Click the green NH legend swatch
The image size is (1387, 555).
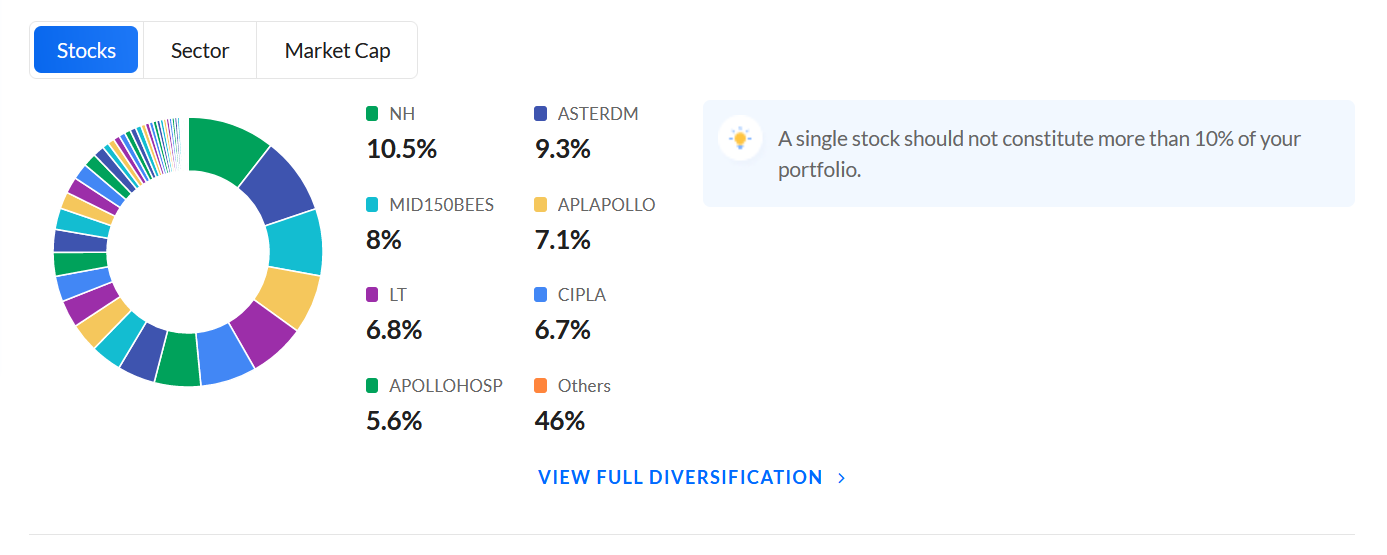(373, 114)
